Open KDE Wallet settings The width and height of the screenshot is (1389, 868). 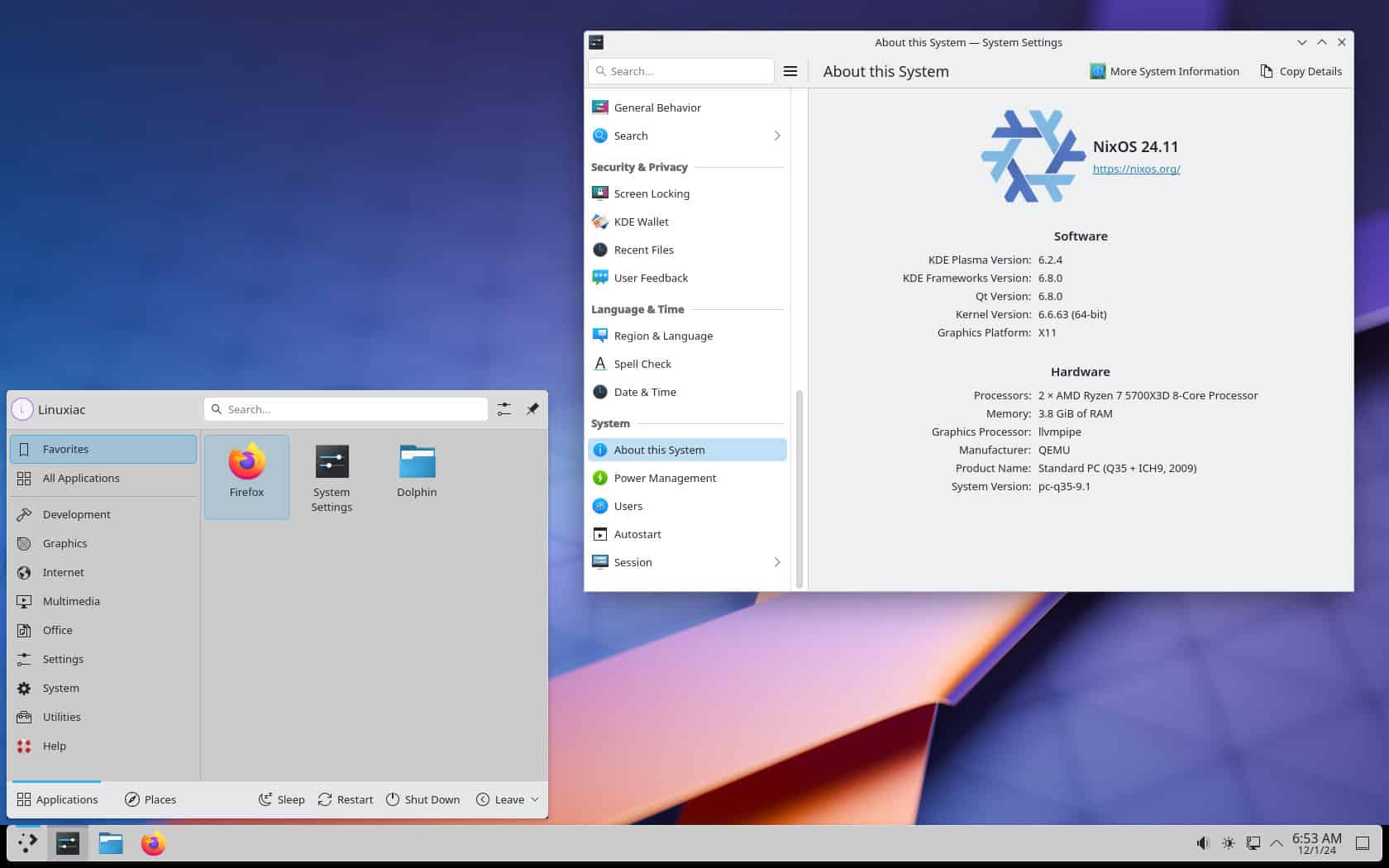point(640,222)
